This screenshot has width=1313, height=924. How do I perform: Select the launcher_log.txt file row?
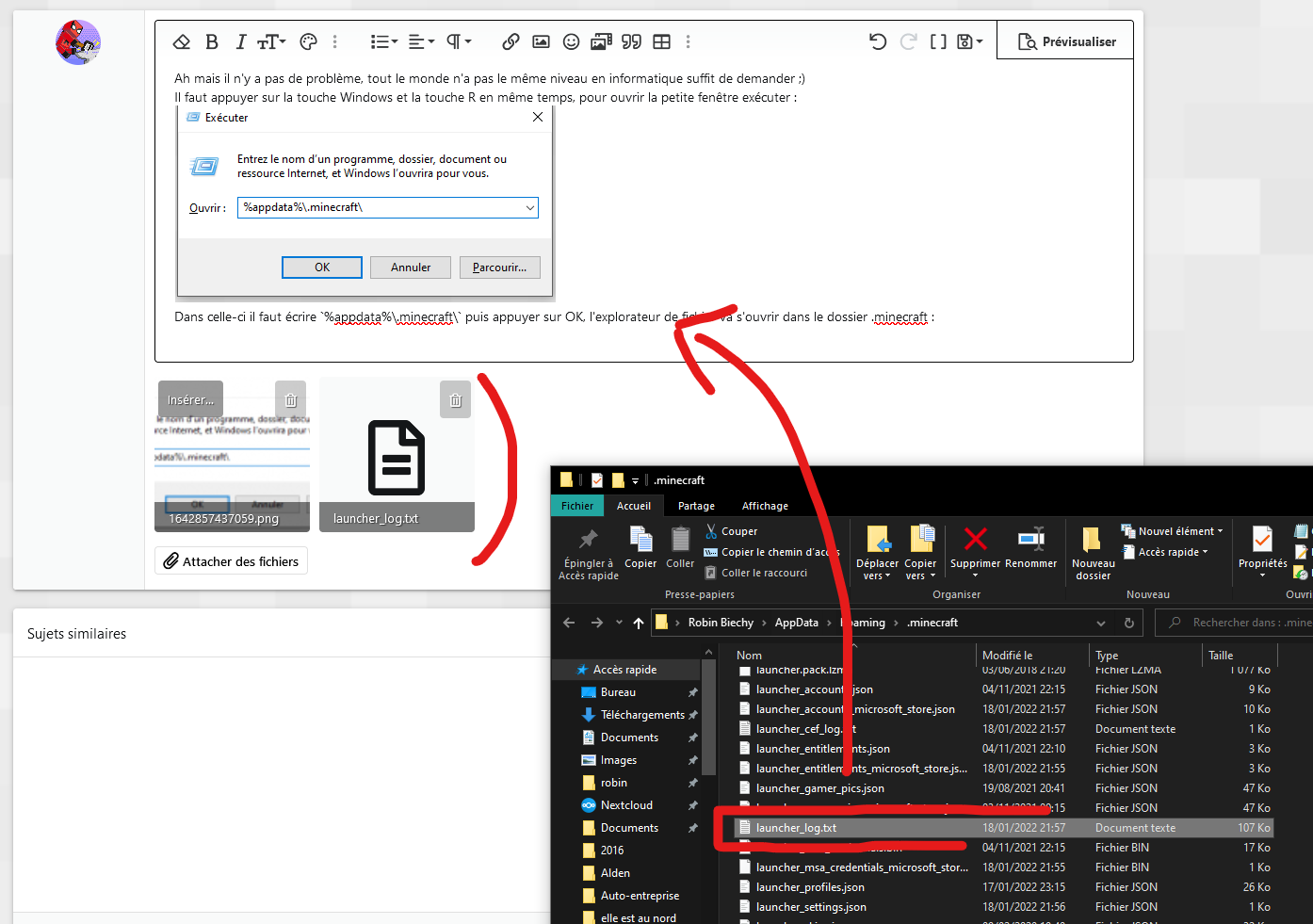pos(1004,828)
